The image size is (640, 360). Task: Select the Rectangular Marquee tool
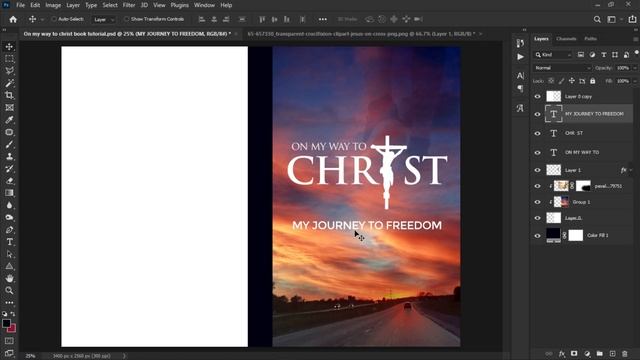(9, 59)
